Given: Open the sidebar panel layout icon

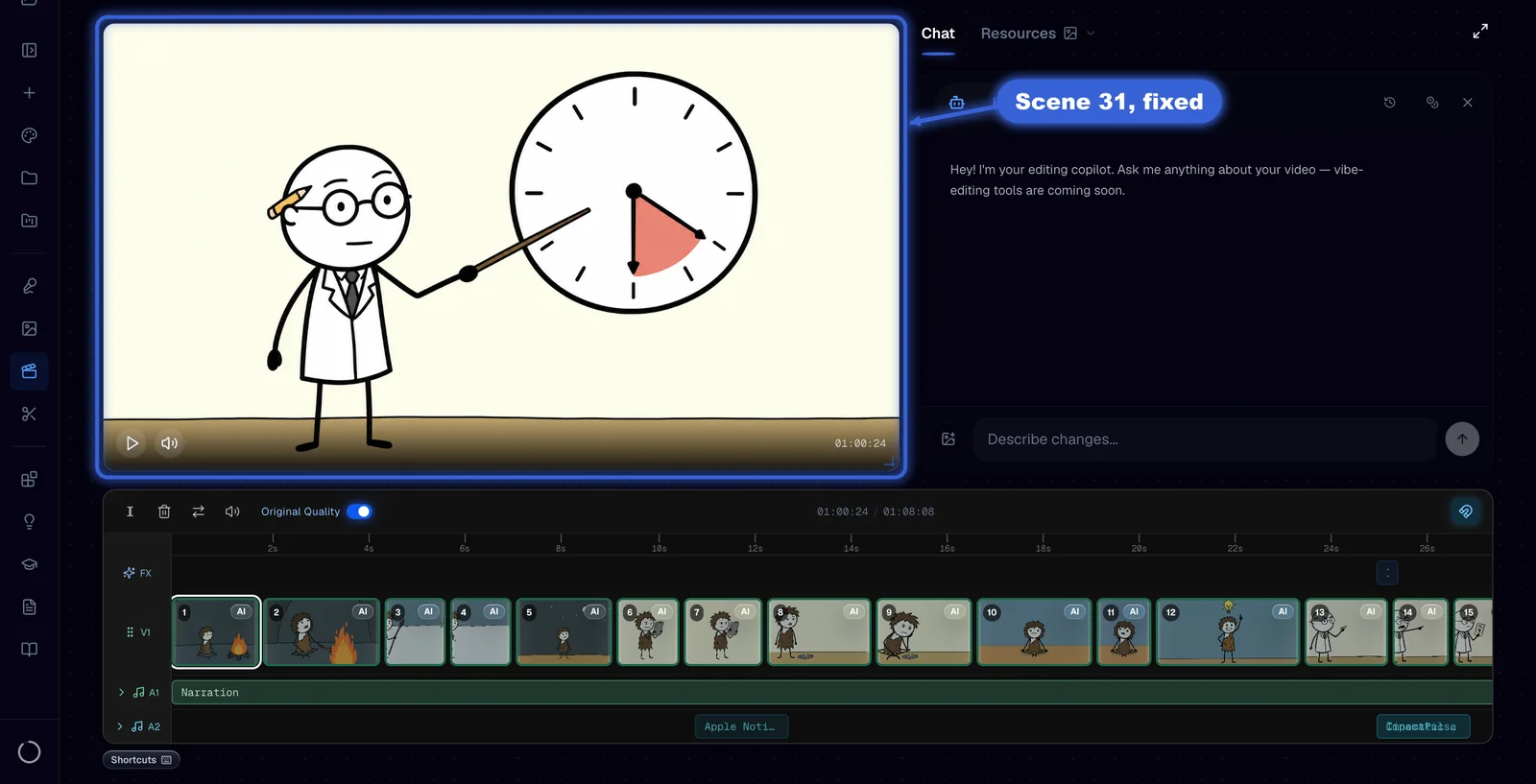Looking at the screenshot, I should 29,50.
